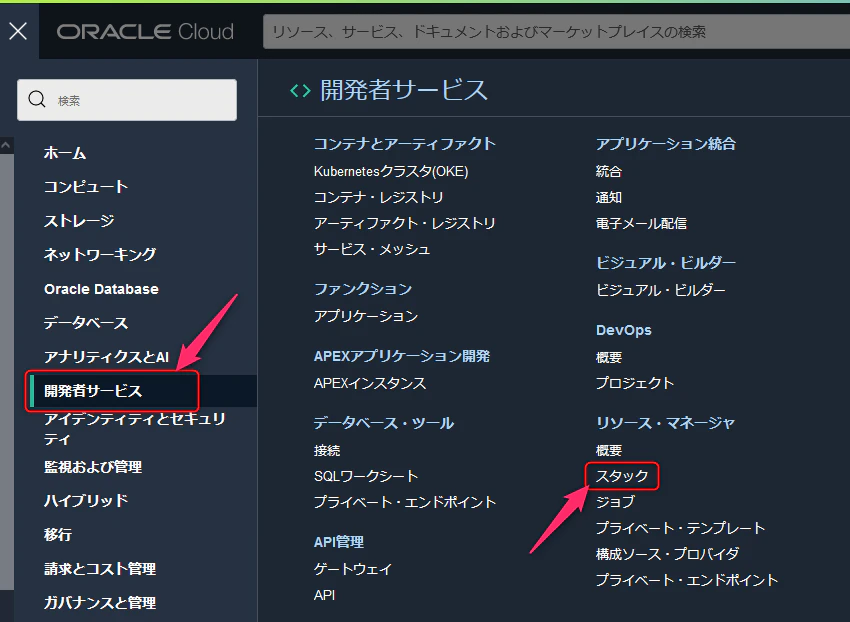The image size is (850, 622).
Task: Open ゲートウェイ link
Action: coord(353,569)
